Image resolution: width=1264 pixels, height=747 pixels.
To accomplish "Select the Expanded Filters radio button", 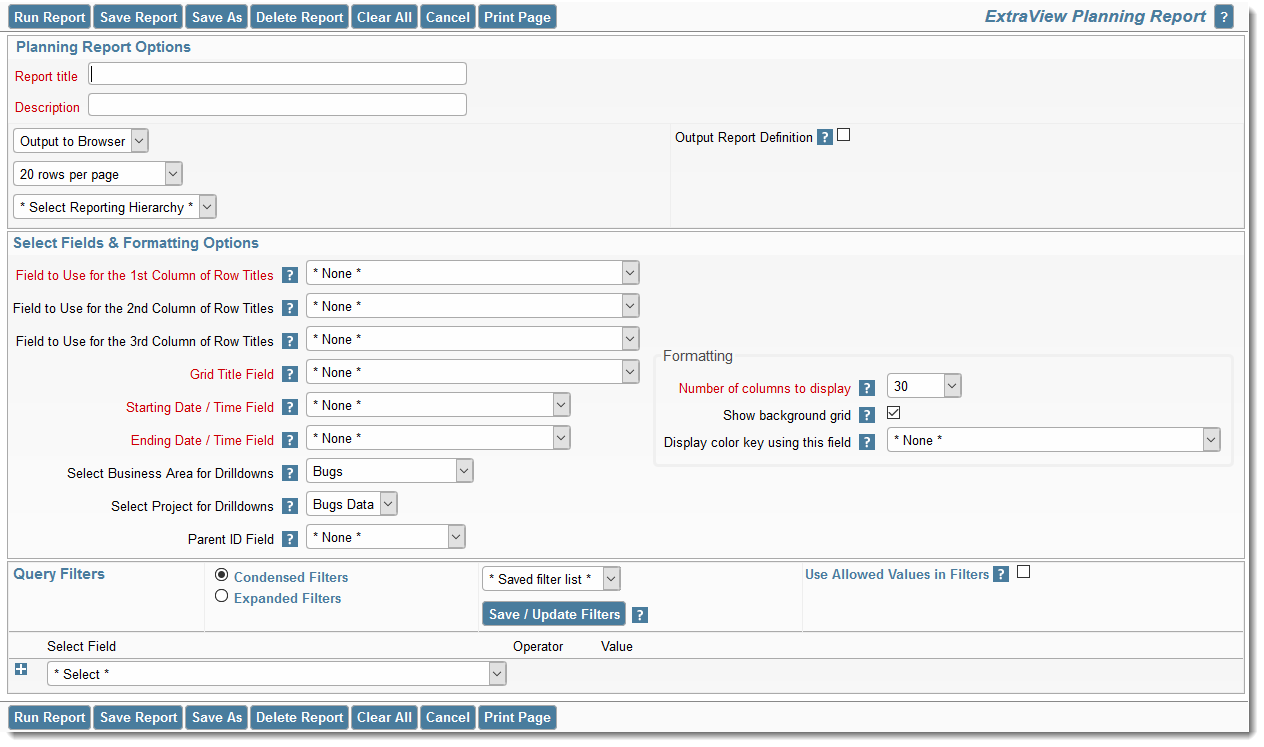I will (x=222, y=596).
